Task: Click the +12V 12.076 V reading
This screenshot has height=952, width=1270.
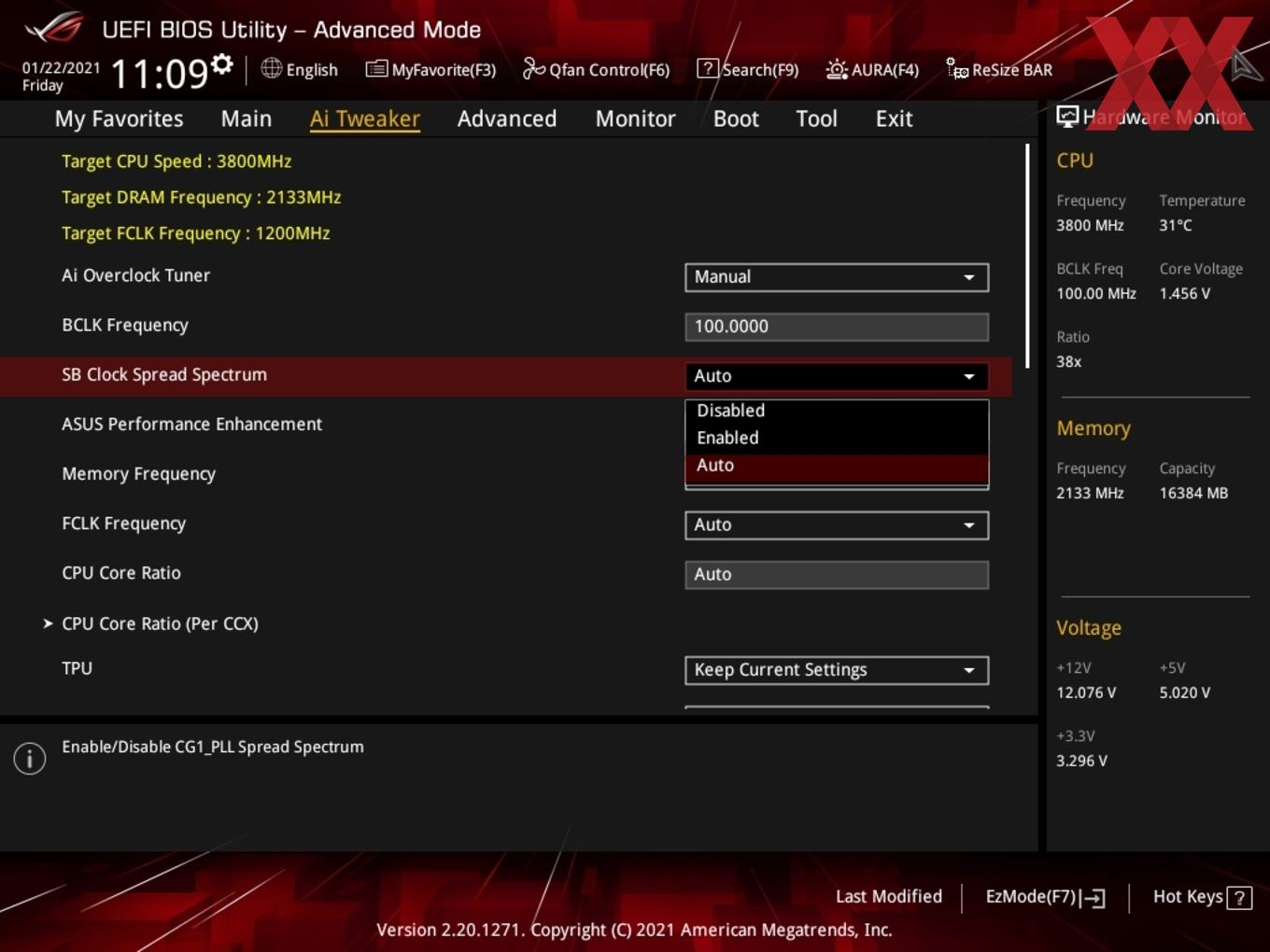Action: pos(1085,693)
